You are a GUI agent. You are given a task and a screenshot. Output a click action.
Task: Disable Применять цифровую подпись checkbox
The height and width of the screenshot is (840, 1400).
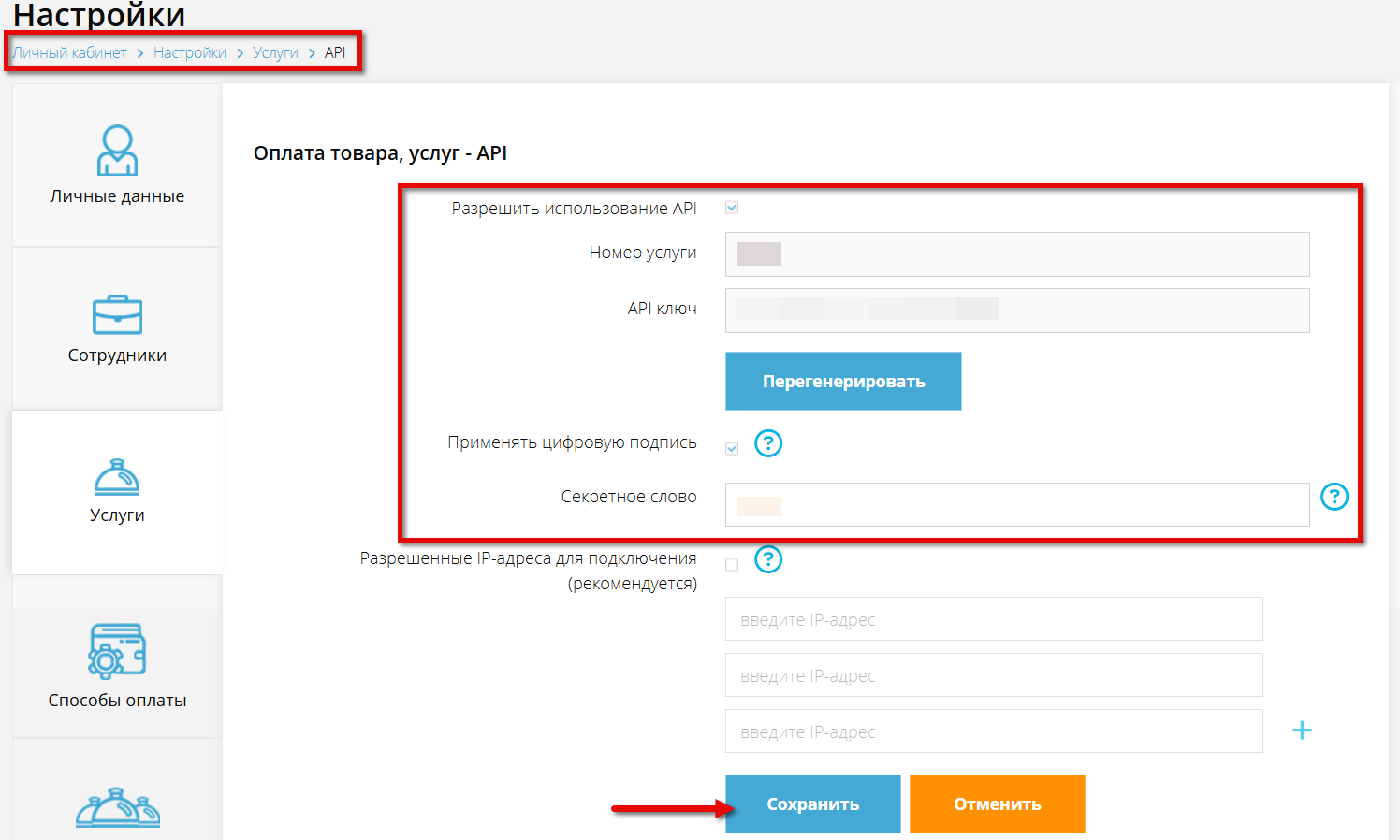(731, 449)
